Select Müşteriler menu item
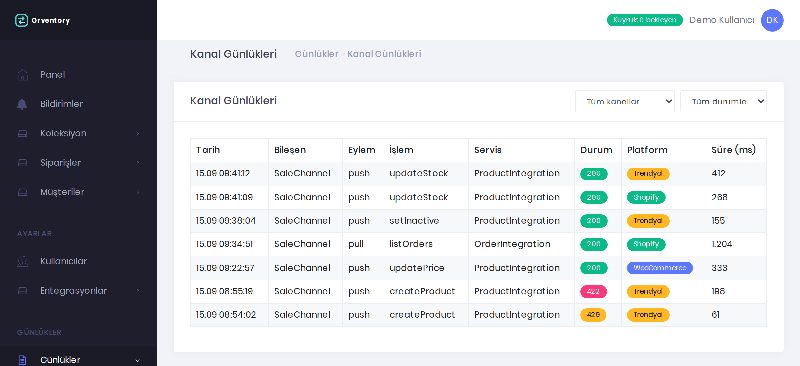This screenshot has width=800, height=366. pyautogui.click(x=62, y=192)
